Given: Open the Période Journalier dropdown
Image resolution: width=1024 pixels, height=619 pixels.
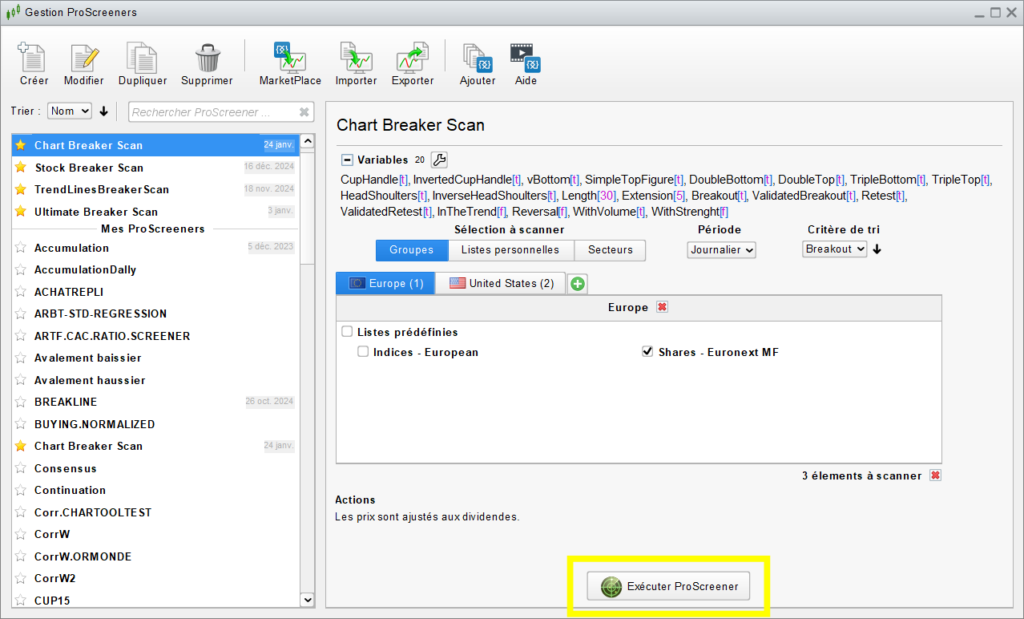Looking at the screenshot, I should pyautogui.click(x=721, y=250).
